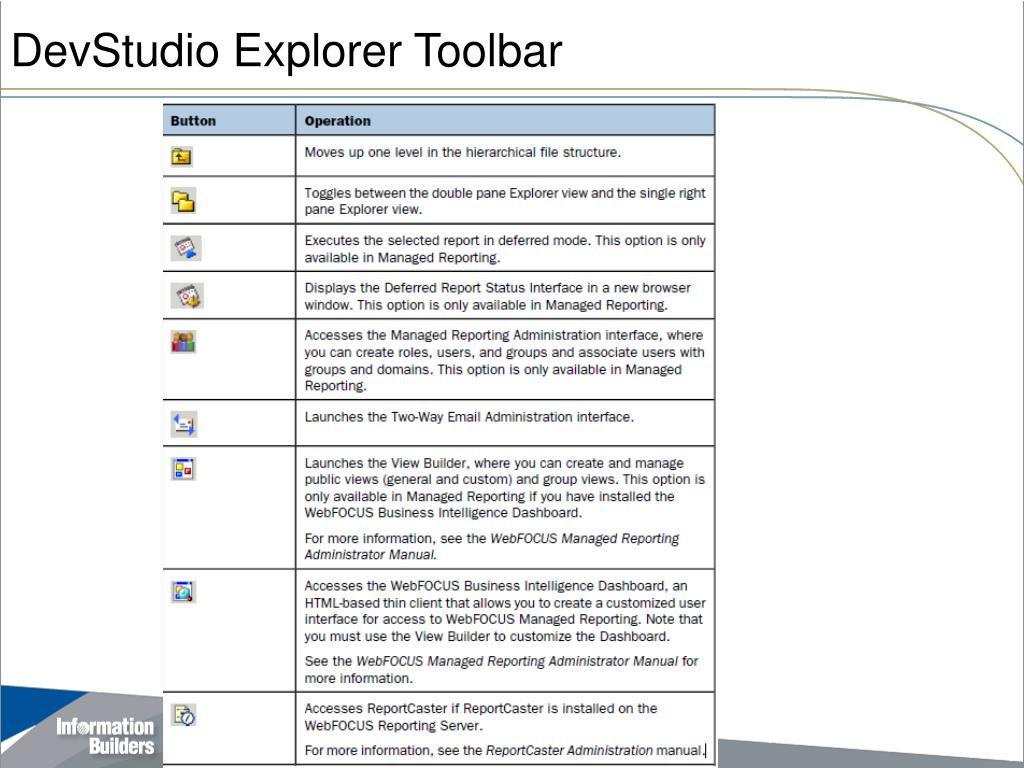
Task: Click the View Builder icon
Action: 184,469
